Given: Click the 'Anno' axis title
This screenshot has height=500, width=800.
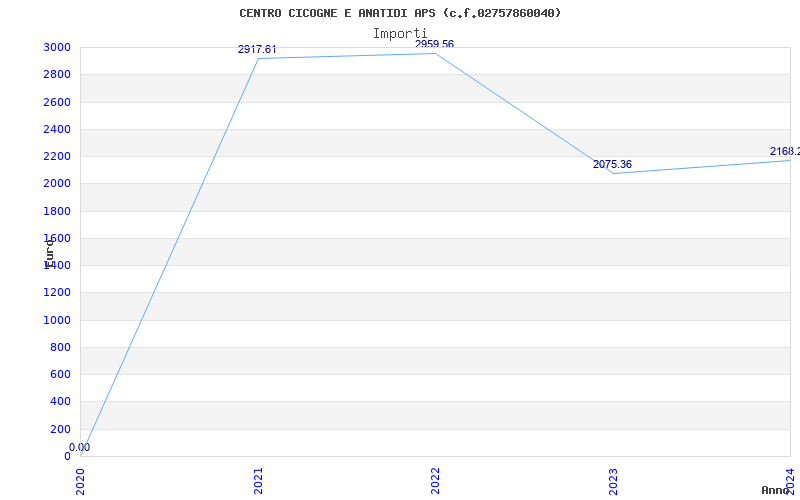Looking at the screenshot, I should coord(775,490).
